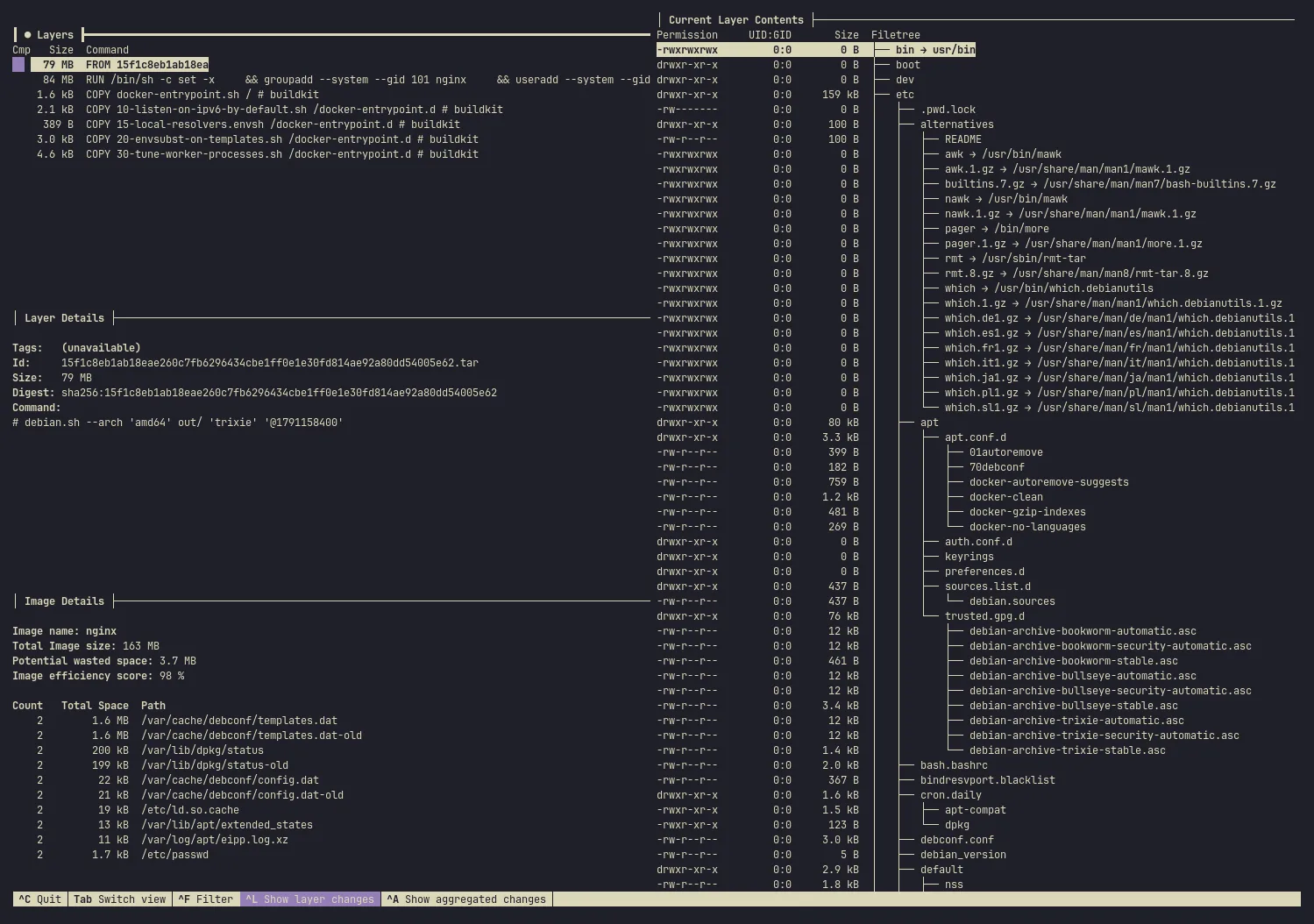Click Quit in the bottom status bar
1314x924 pixels.
coord(40,899)
